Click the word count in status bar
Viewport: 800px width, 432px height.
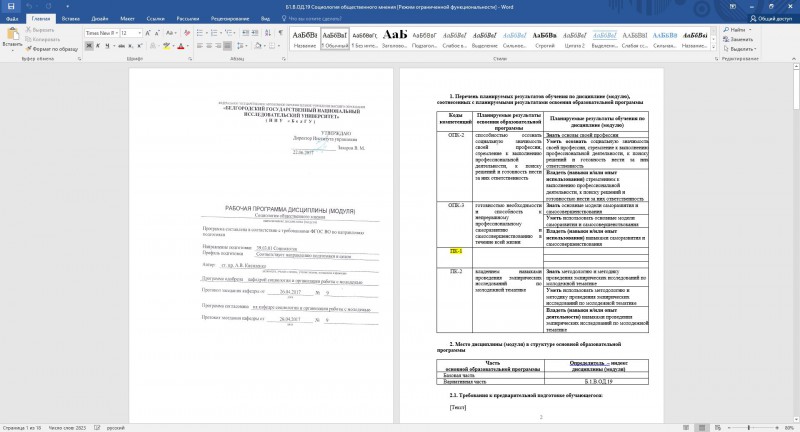pyautogui.click(x=67, y=428)
